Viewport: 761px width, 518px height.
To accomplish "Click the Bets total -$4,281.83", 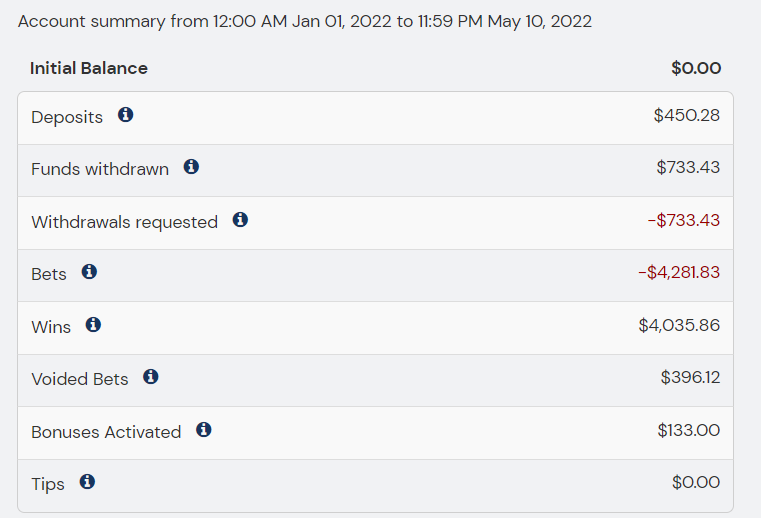I will [679, 272].
